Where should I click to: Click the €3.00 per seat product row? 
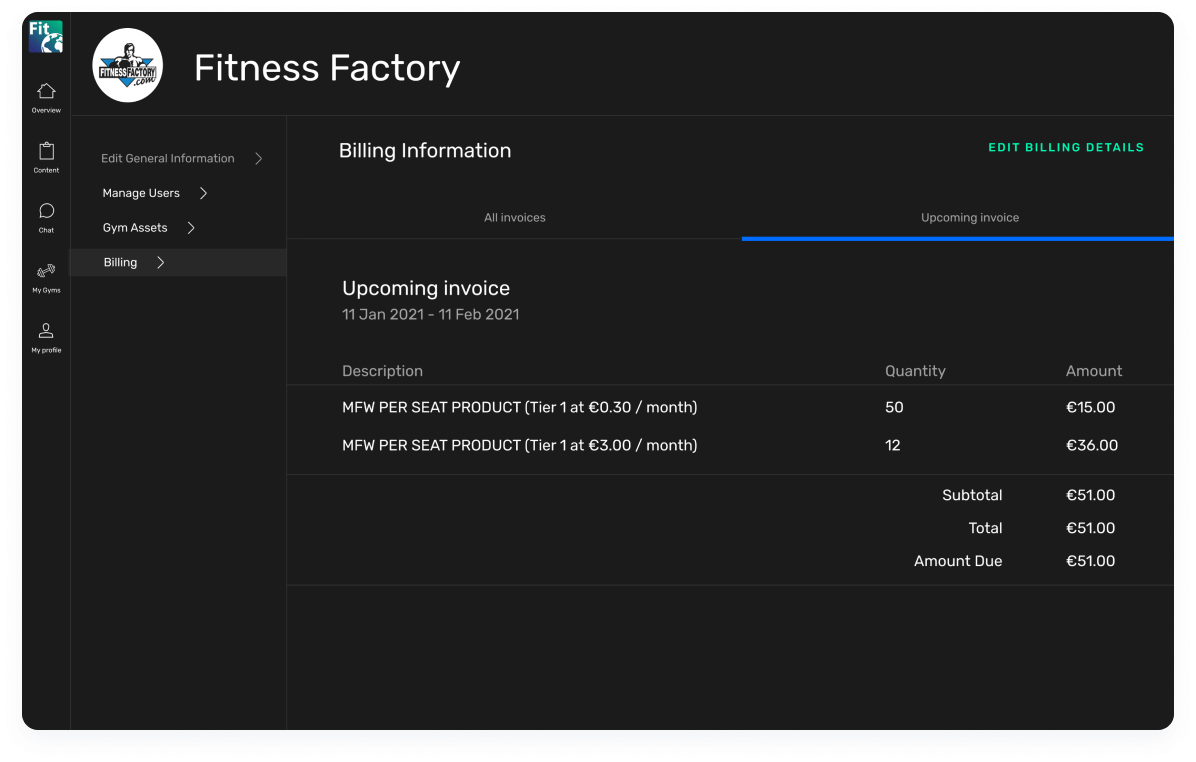(520, 445)
